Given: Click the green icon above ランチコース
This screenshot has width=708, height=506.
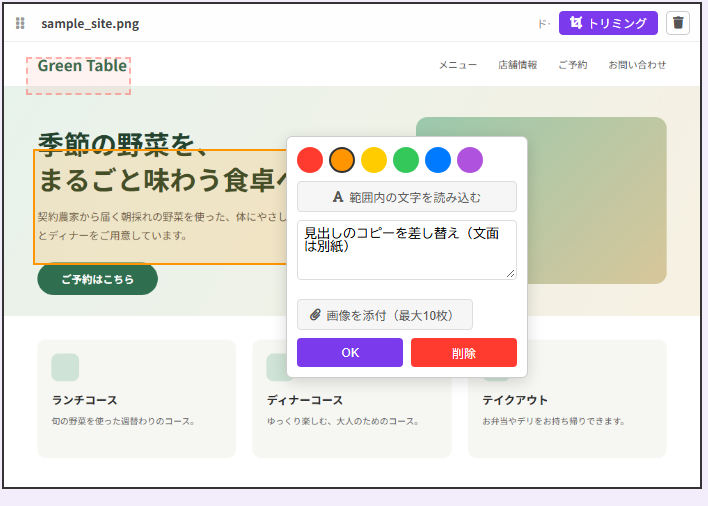Looking at the screenshot, I should pyautogui.click(x=65, y=367).
